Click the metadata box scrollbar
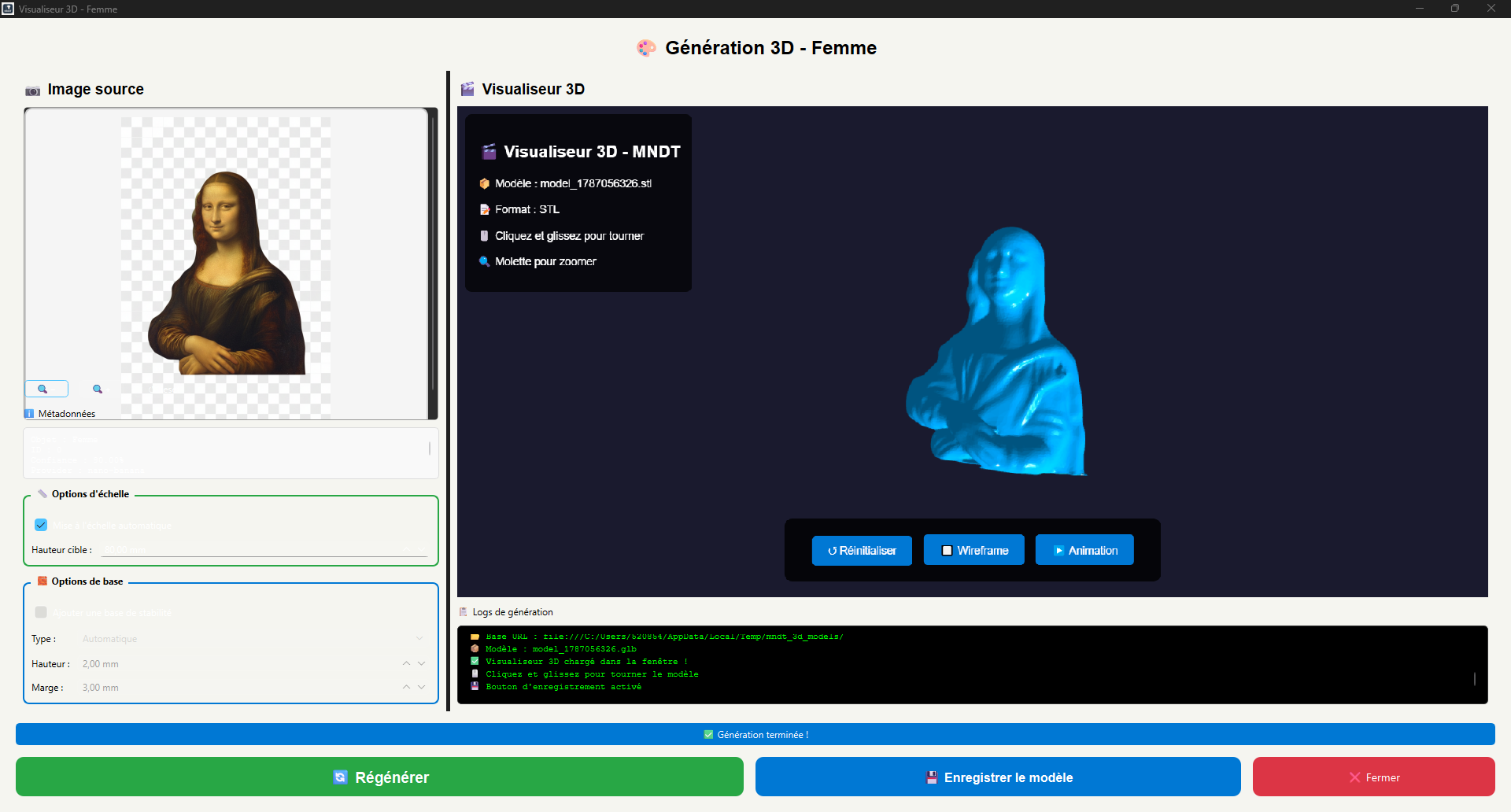 pyautogui.click(x=430, y=448)
